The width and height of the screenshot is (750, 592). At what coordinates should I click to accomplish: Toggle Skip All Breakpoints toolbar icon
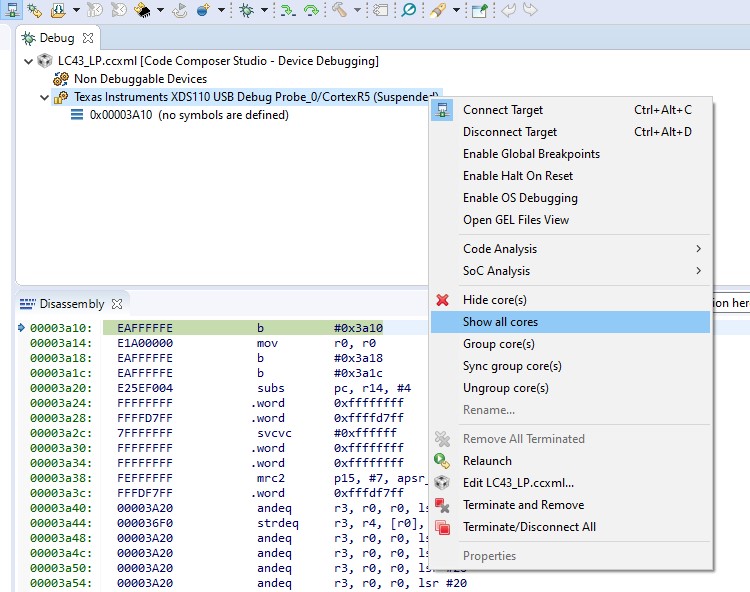coord(408,10)
